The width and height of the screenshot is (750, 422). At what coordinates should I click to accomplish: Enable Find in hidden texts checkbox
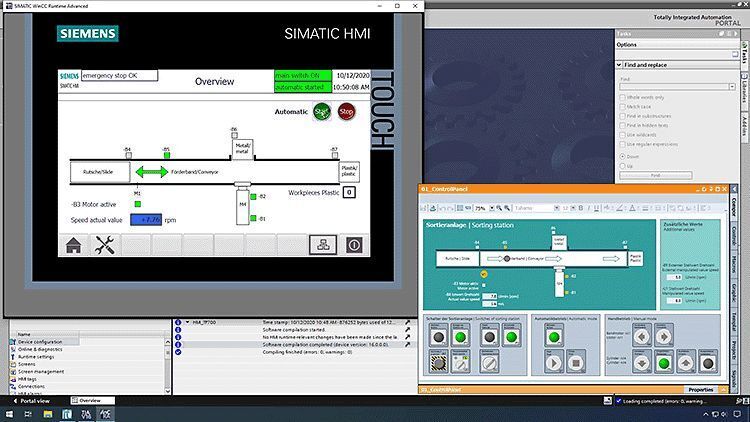622,125
